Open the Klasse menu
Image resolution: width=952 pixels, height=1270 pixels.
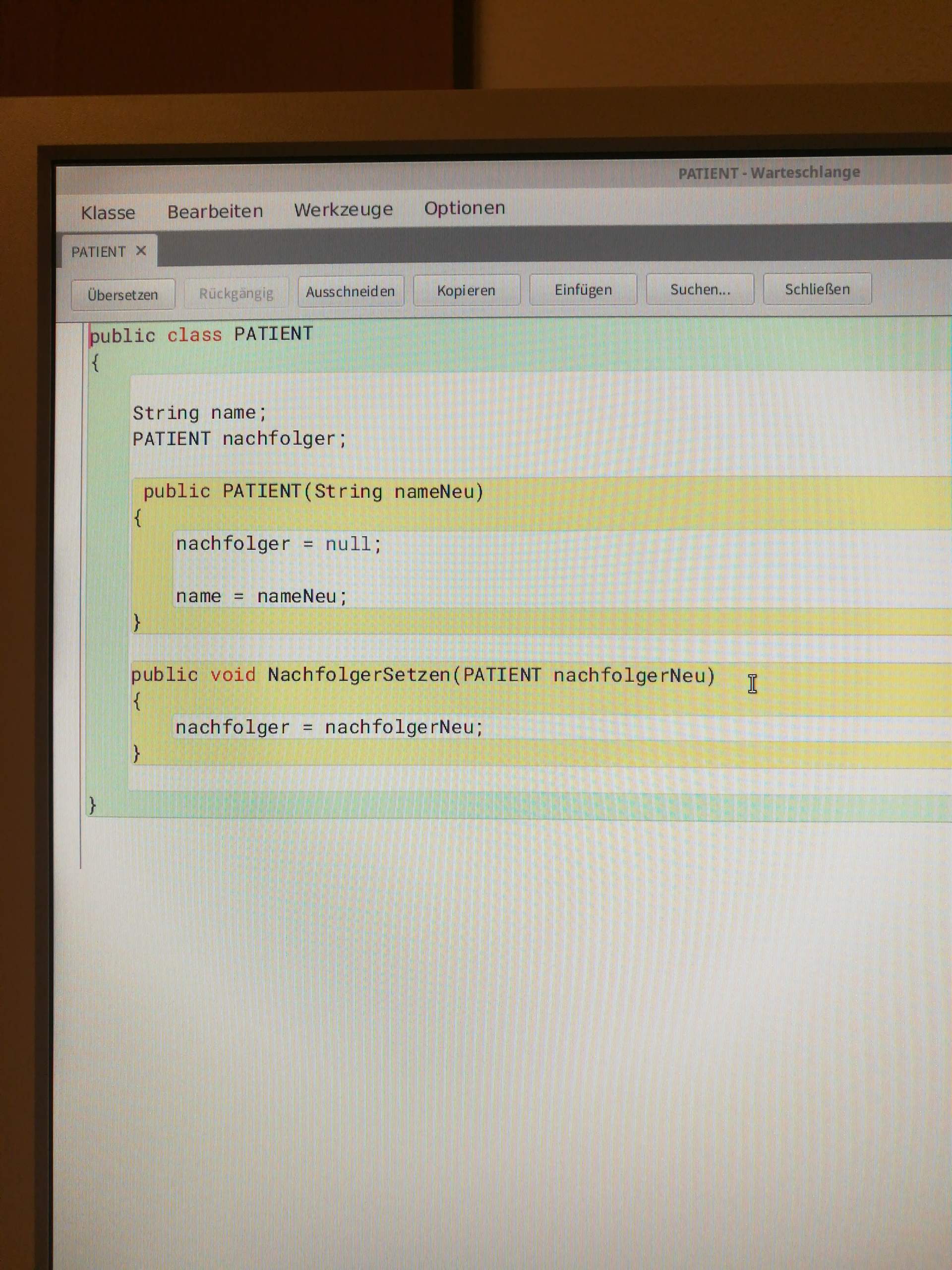(109, 212)
